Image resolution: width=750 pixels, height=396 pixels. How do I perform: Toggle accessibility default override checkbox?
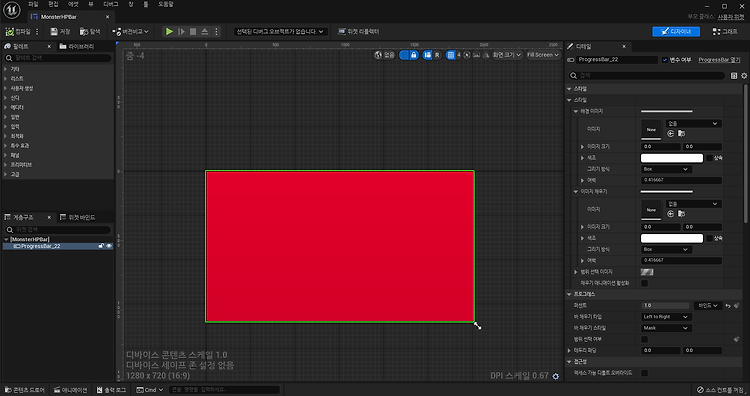pyautogui.click(x=644, y=373)
